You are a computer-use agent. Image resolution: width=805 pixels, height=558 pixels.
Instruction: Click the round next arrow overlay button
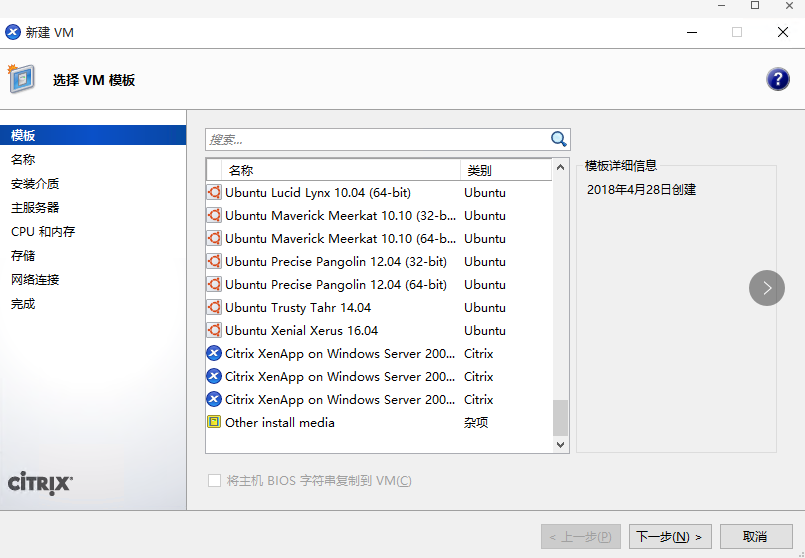point(766,288)
